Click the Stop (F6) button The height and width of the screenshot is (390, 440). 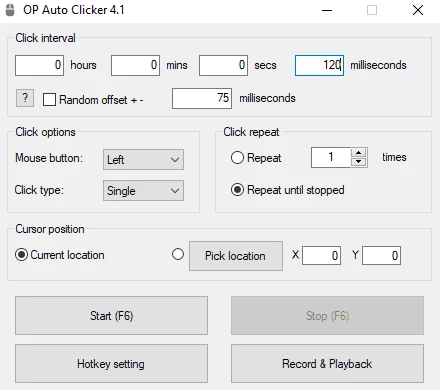click(x=327, y=315)
